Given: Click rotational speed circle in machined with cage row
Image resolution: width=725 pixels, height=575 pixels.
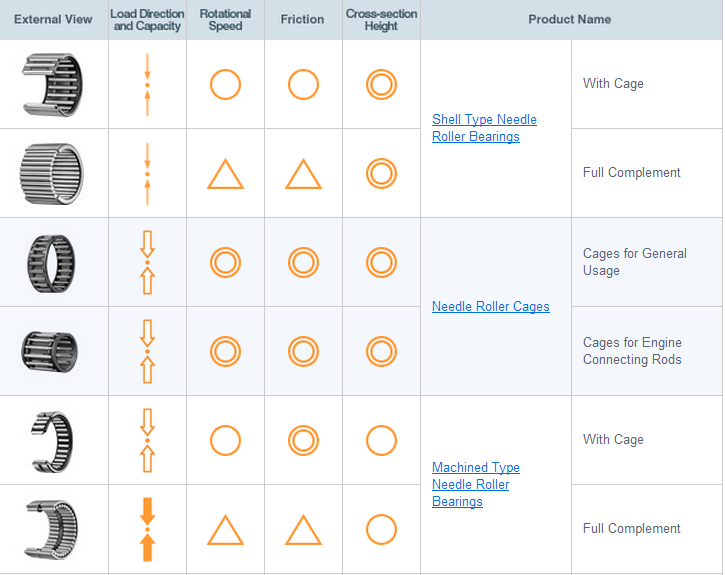Looking at the screenshot, I should (225, 440).
